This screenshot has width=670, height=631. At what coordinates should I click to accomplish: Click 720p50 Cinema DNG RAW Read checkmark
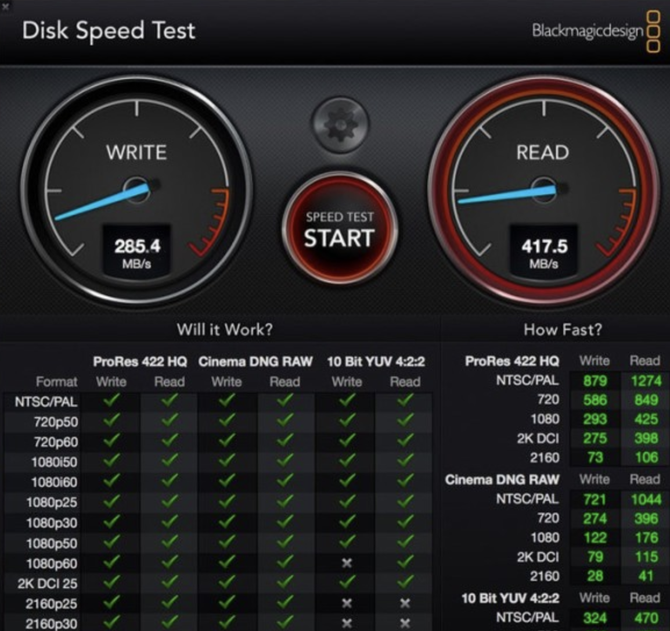pyautogui.click(x=285, y=420)
